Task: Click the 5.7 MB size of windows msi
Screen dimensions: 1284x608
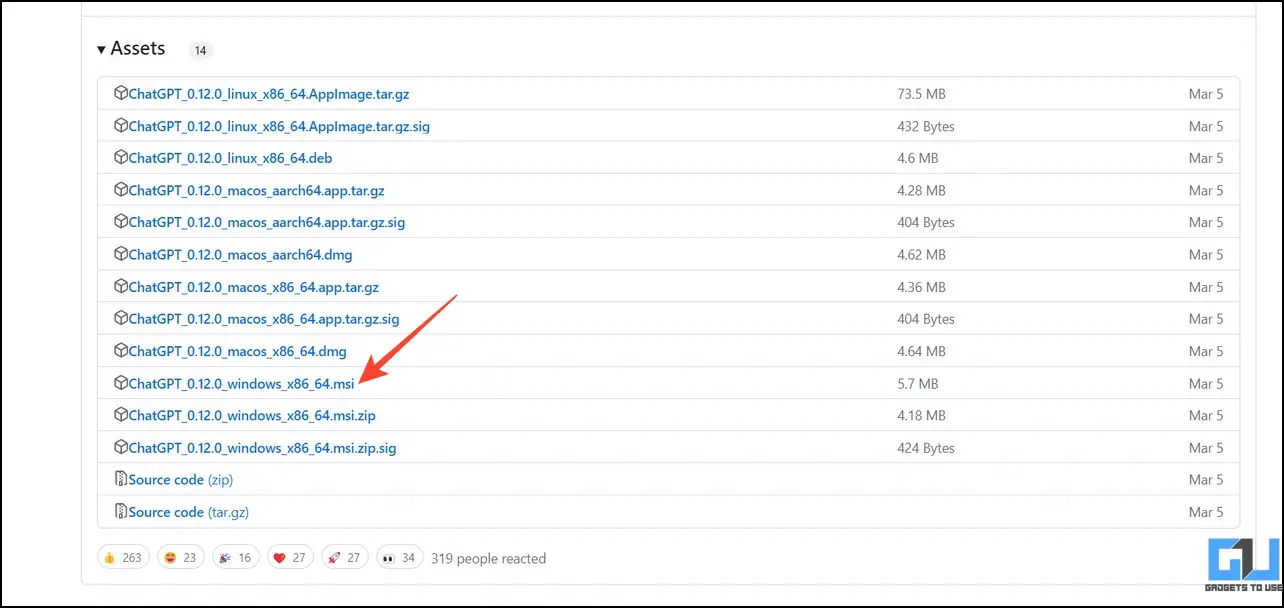Action: pos(918,383)
